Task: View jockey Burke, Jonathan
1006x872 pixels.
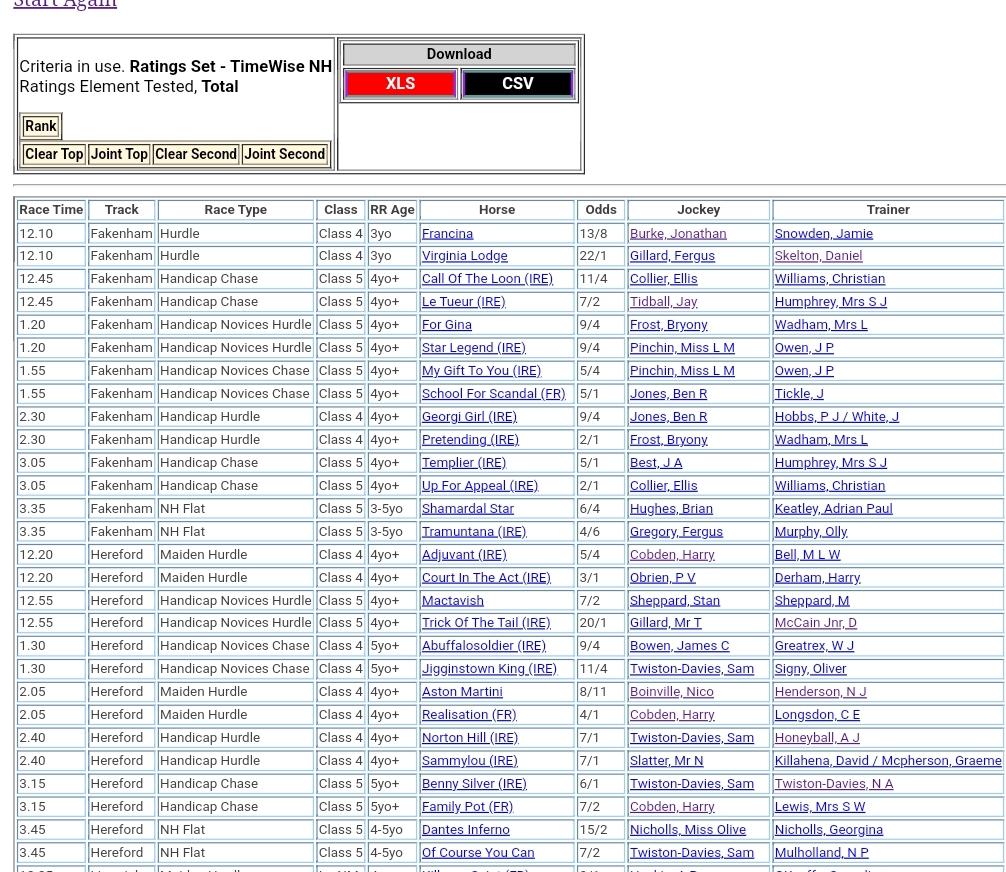Action: coord(677,233)
